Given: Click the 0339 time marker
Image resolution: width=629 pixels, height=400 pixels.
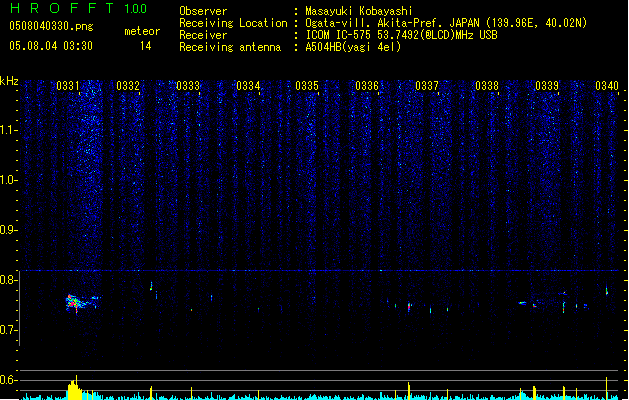Looking at the screenshot, I should pyautogui.click(x=547, y=86).
